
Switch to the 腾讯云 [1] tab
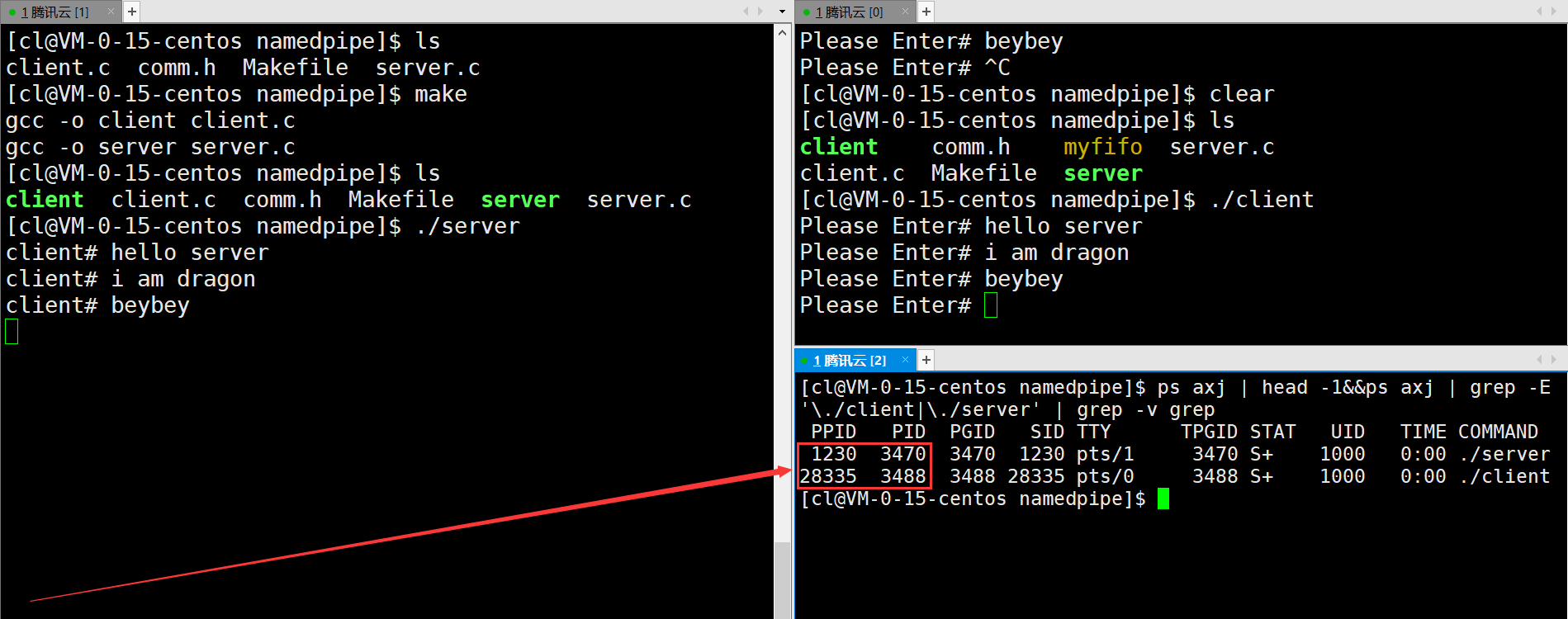[54, 12]
